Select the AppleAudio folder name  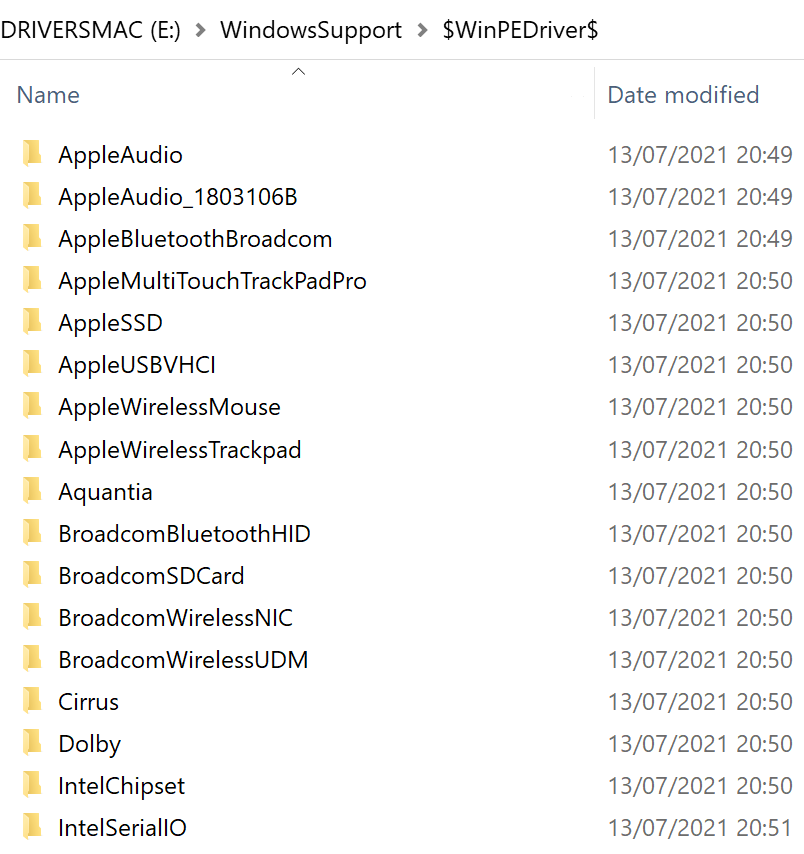coord(120,155)
